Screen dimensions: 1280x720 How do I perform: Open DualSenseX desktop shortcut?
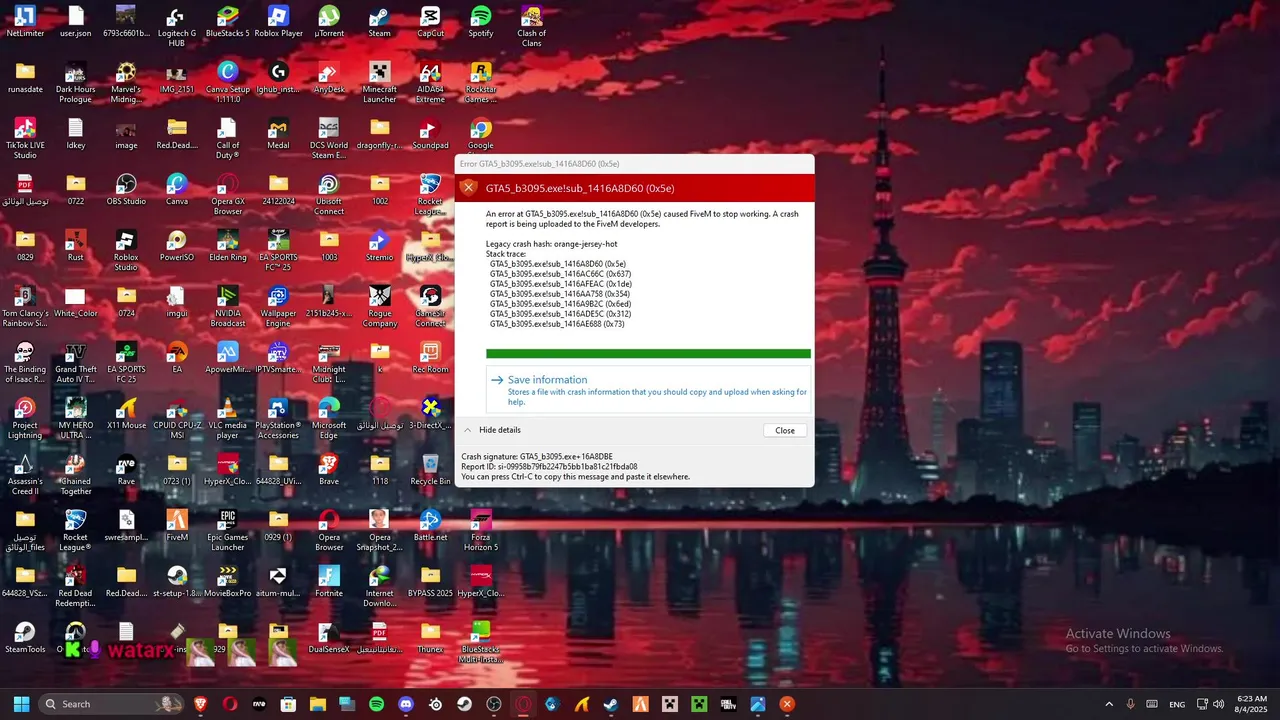pos(329,638)
